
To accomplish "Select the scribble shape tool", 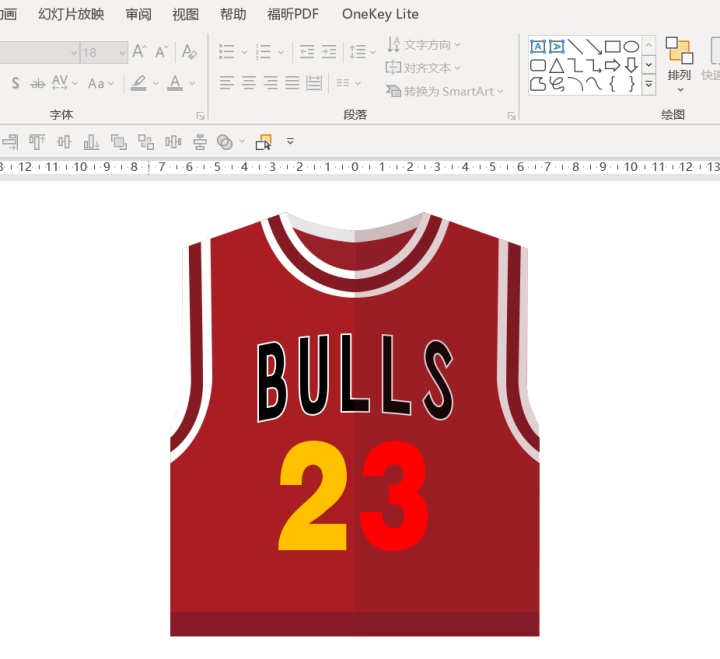I will [x=557, y=84].
